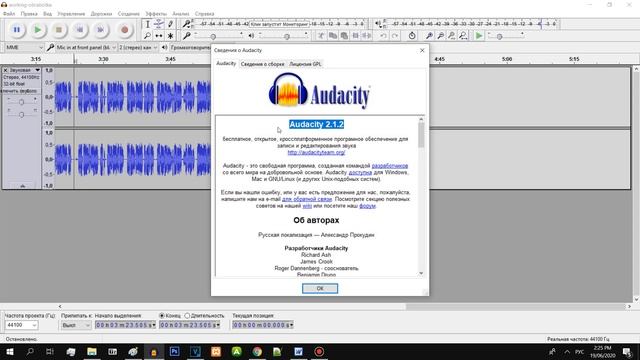Open the current position time format arrow
The height and width of the screenshot is (360, 640).
(291, 325)
